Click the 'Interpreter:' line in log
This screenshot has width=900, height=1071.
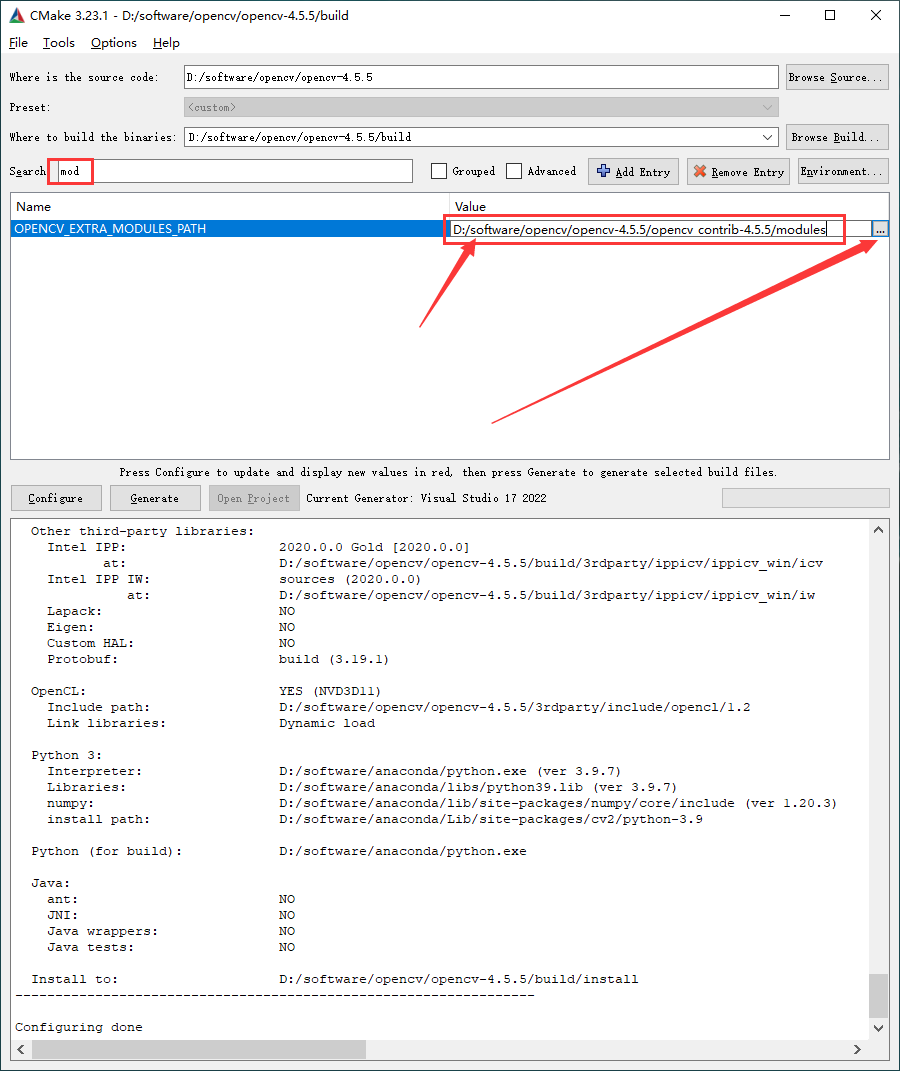click(334, 771)
